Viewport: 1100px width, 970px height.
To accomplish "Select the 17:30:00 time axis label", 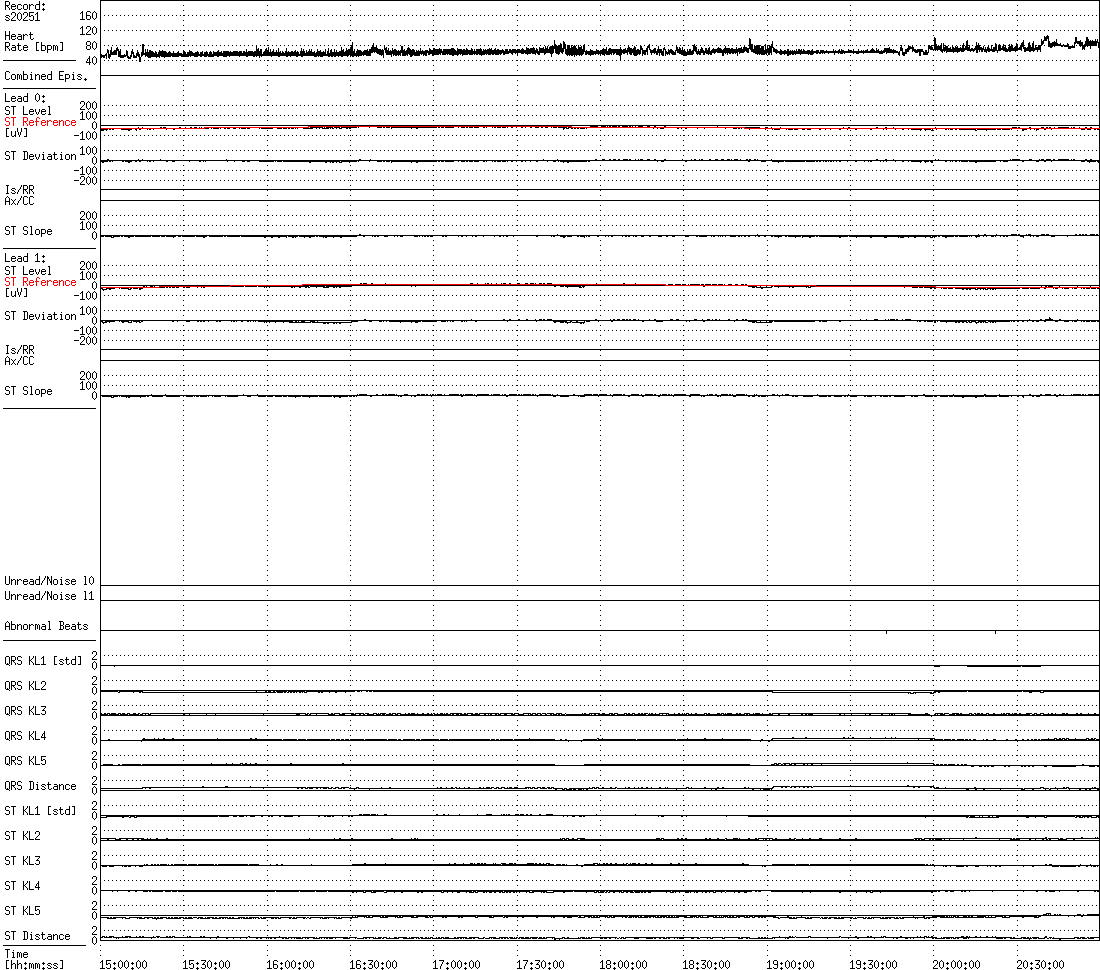I will [540, 964].
